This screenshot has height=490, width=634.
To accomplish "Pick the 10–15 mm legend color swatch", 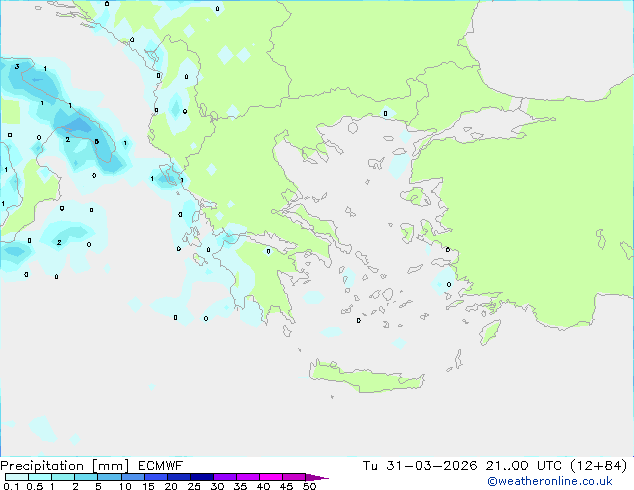I will pos(133,477).
